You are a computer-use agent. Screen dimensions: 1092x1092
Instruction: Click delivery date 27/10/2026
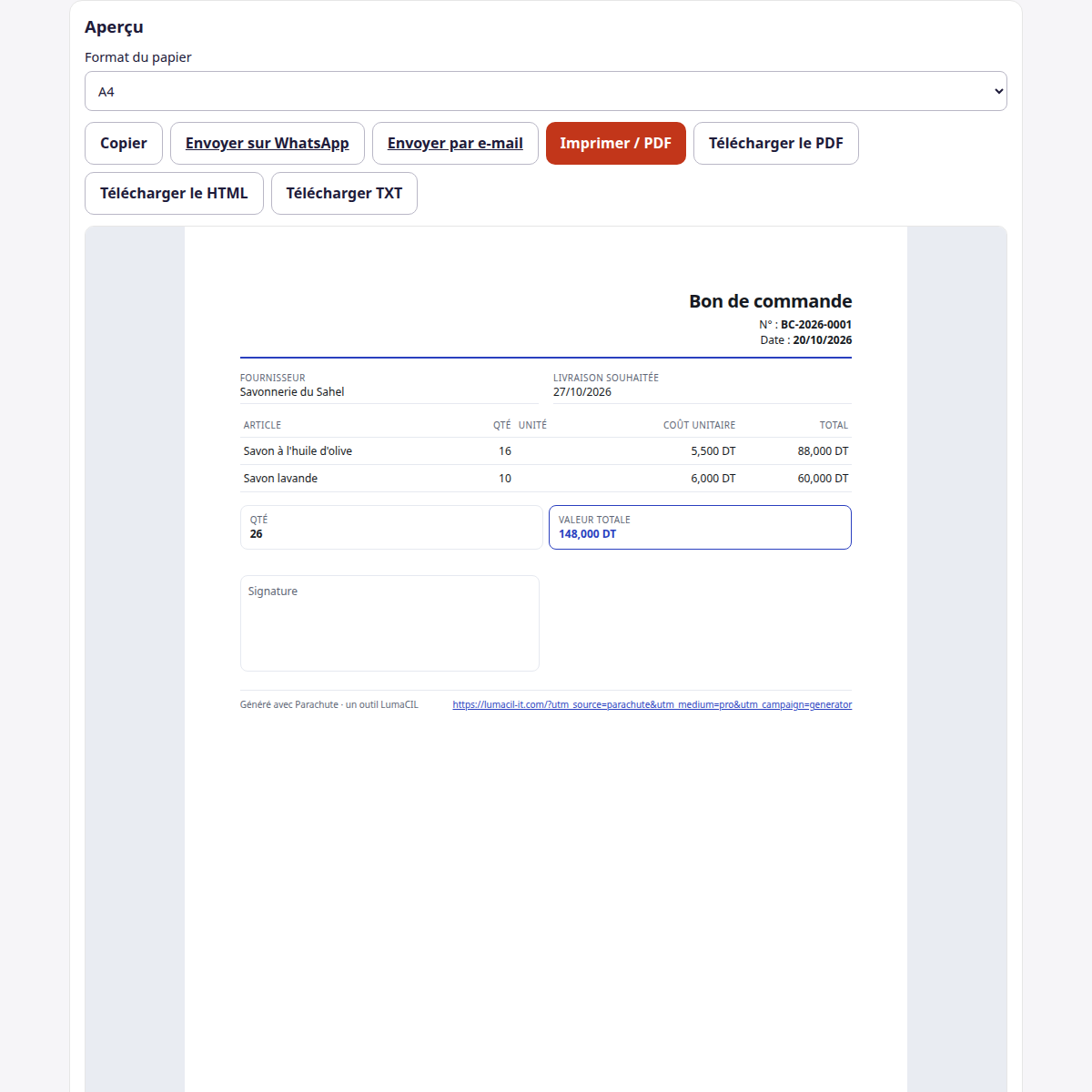582,392
